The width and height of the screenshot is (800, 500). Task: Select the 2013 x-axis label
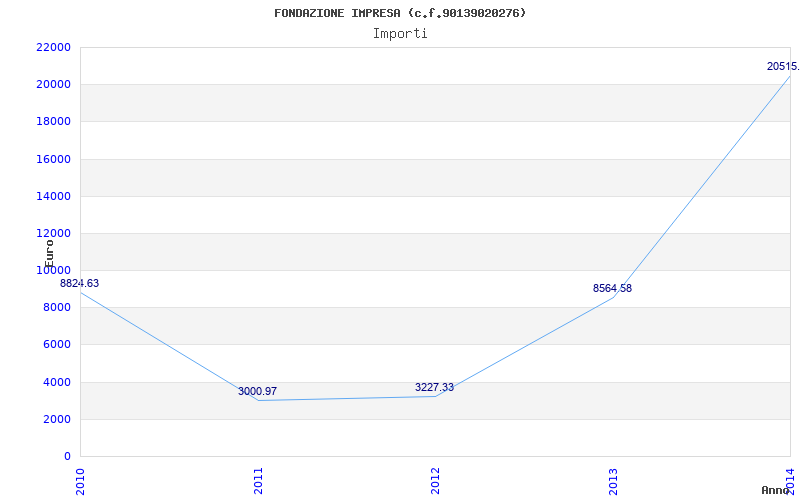(613, 481)
